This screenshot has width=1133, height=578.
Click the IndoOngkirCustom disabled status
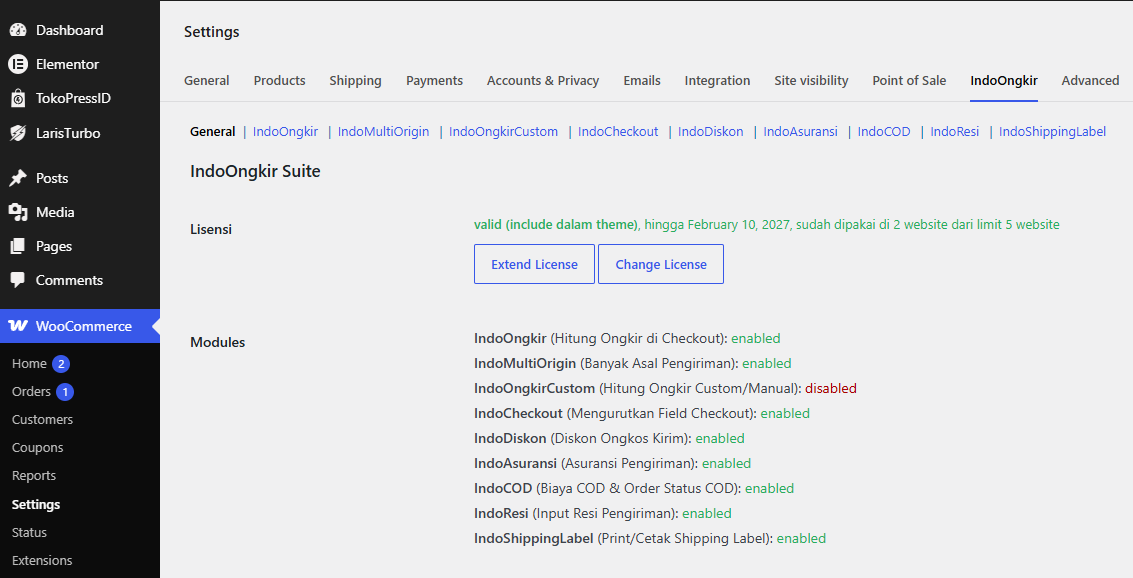tap(831, 389)
